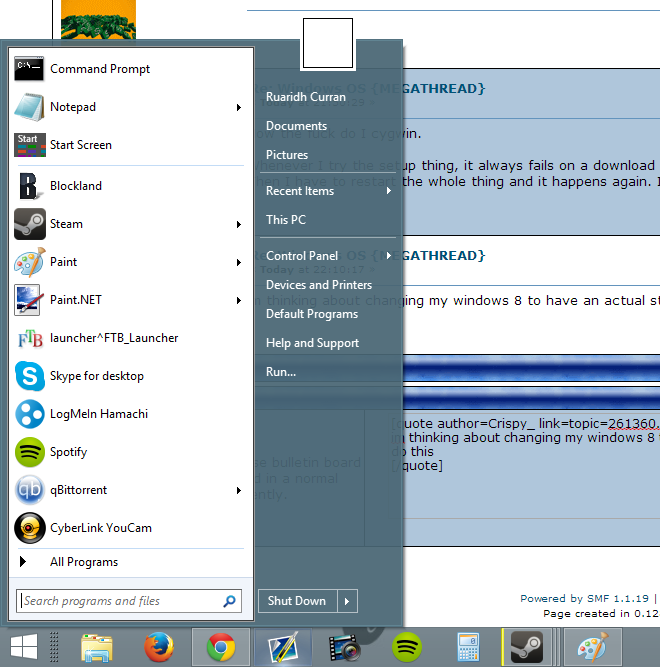Click the Windows Start button on taskbar
660x667 pixels.
tap(23, 647)
